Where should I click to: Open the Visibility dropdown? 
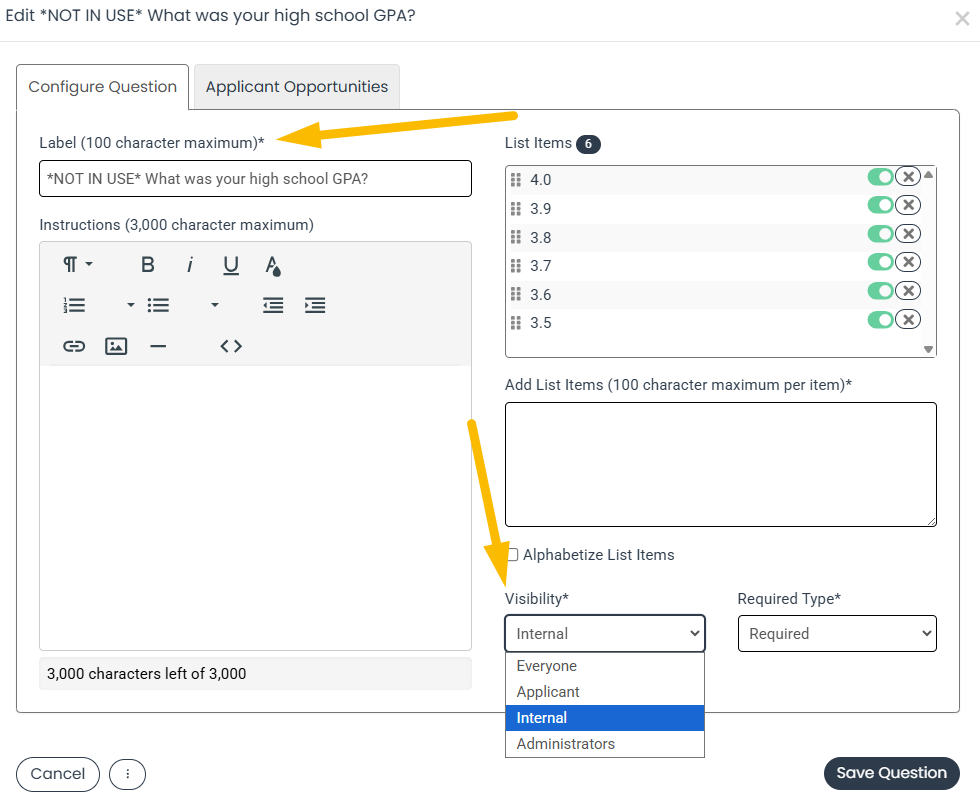pos(605,633)
